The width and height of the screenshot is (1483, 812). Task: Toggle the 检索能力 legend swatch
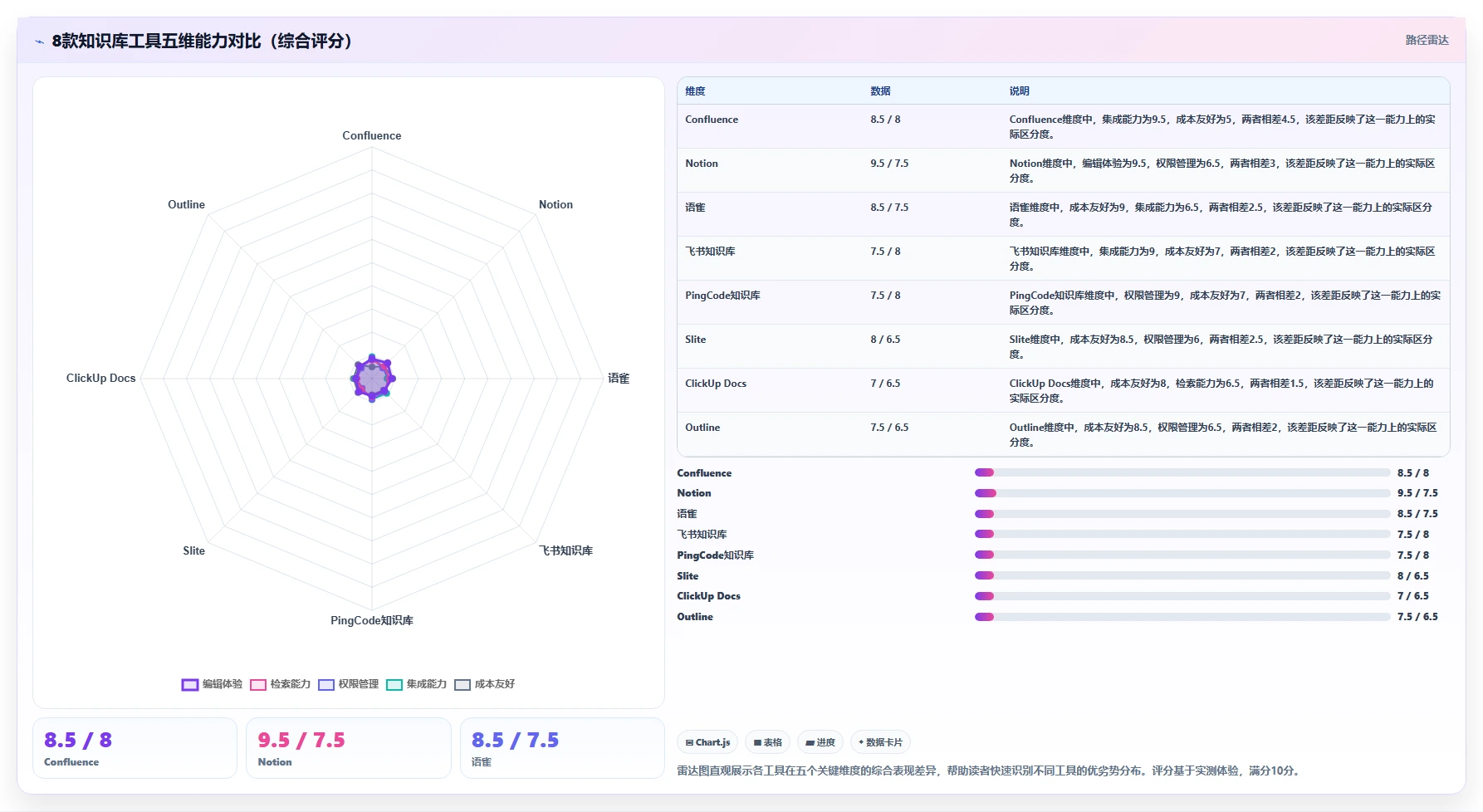click(258, 685)
